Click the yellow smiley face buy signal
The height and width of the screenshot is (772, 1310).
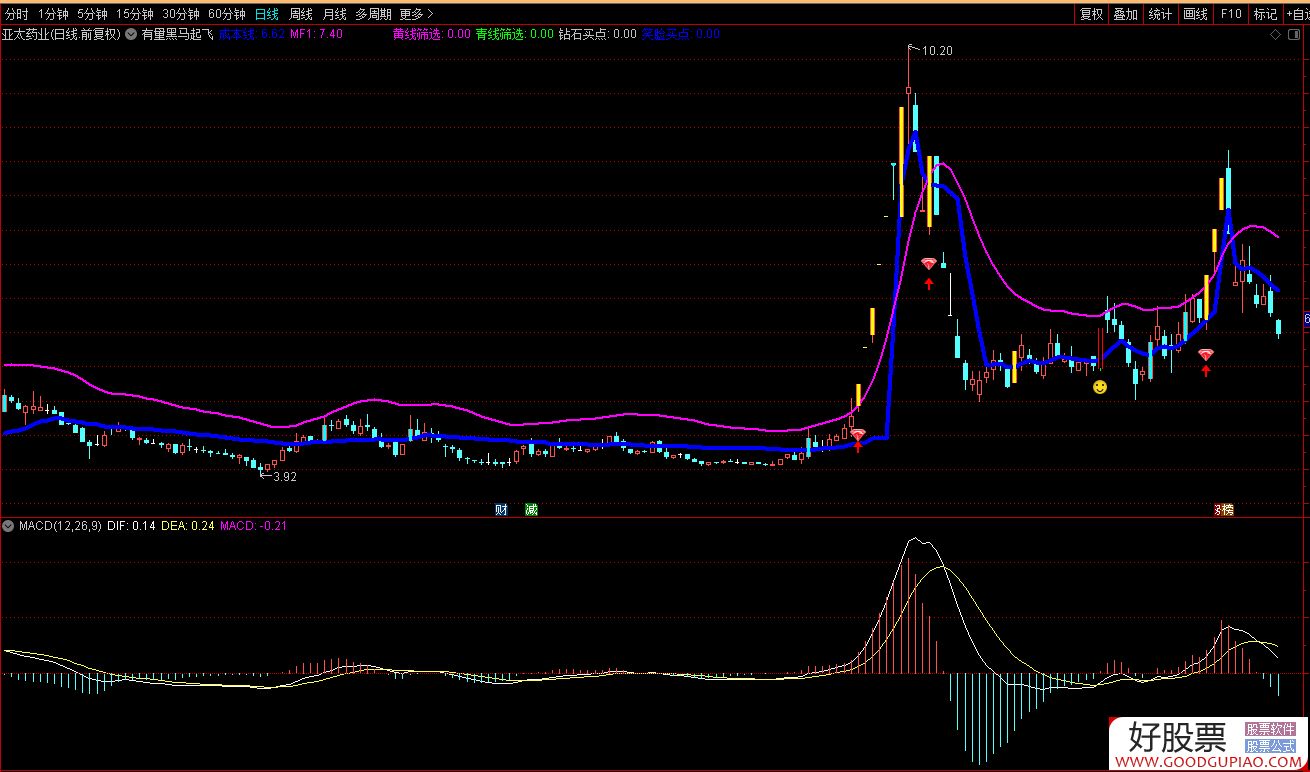pyautogui.click(x=1099, y=387)
